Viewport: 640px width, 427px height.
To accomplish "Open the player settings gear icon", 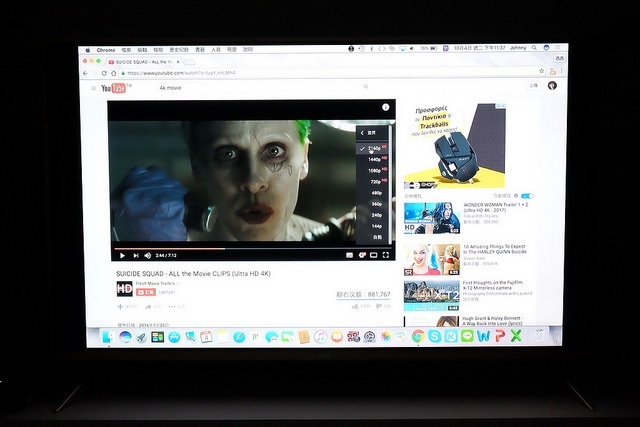I will (x=364, y=256).
